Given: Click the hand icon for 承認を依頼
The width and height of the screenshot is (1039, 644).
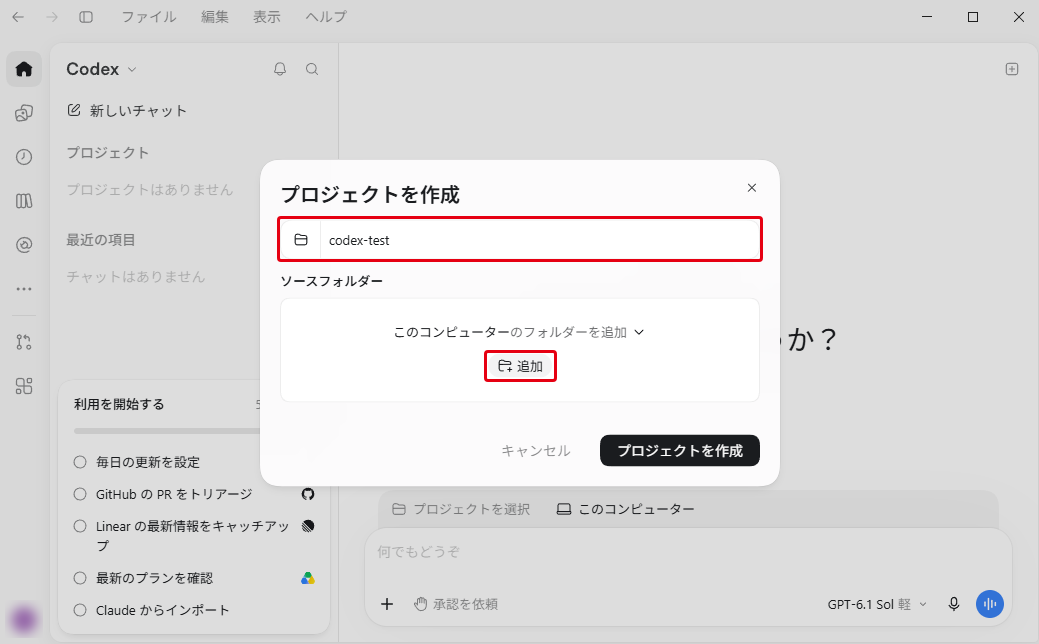Looking at the screenshot, I should (x=420, y=604).
